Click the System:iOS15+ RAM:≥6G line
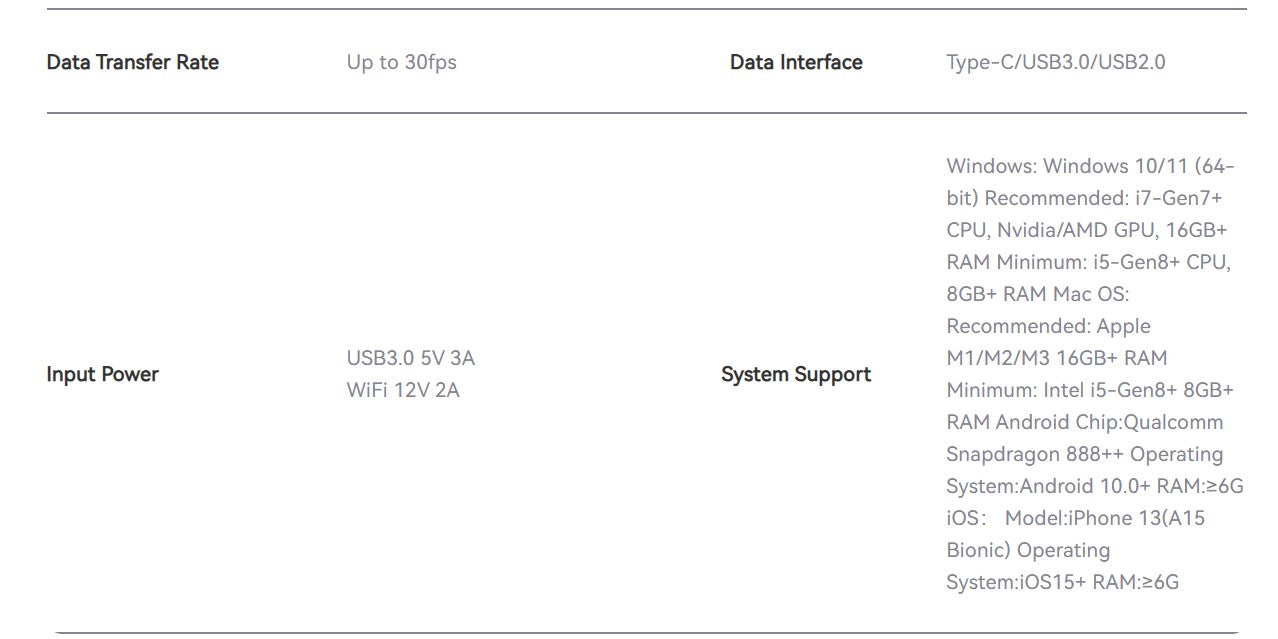The image size is (1278, 639). [1062, 582]
